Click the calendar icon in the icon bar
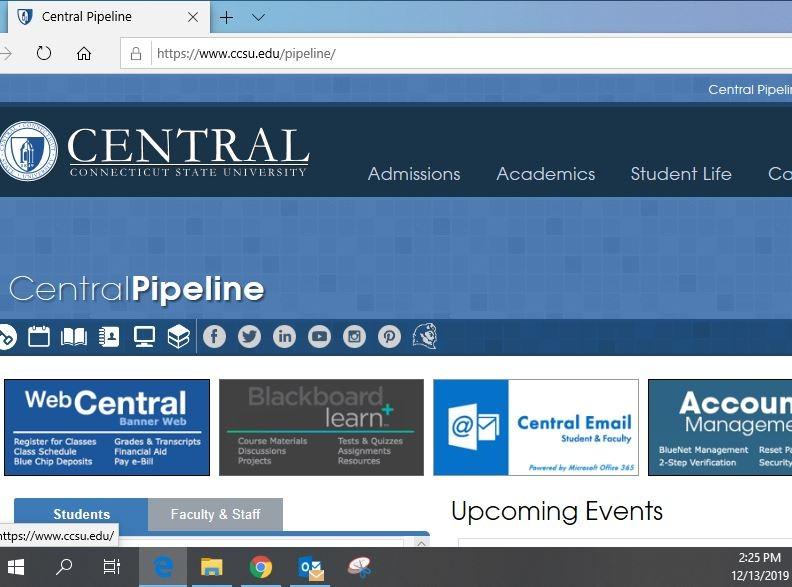Image resolution: width=792 pixels, height=587 pixels. point(39,336)
